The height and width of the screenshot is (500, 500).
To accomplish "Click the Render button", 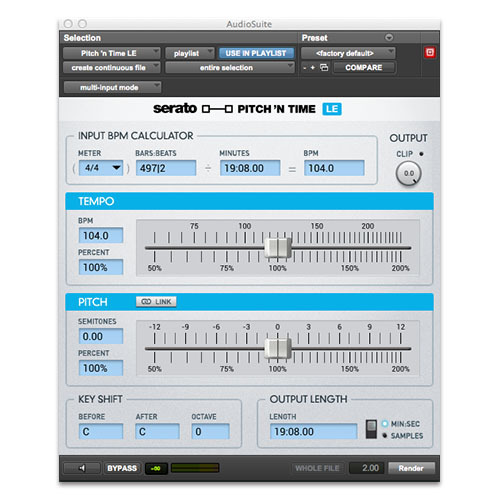I will coord(411,468).
